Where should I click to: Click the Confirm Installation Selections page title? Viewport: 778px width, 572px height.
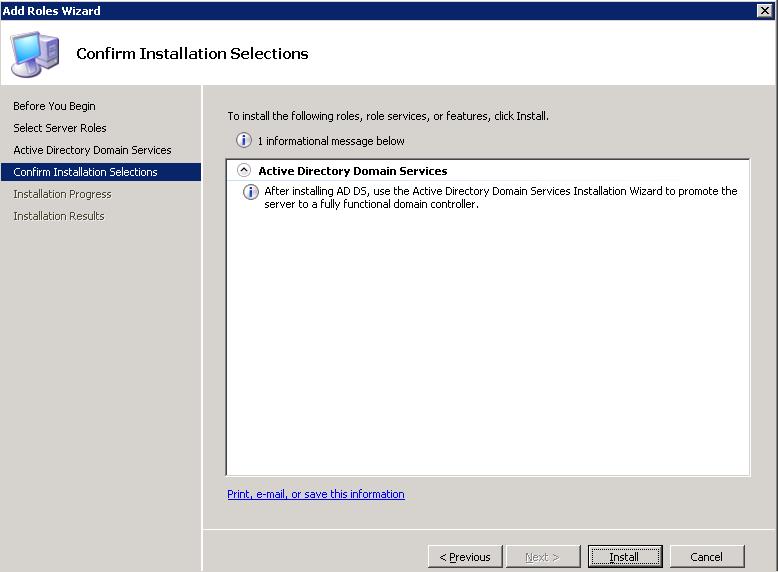(x=192, y=53)
